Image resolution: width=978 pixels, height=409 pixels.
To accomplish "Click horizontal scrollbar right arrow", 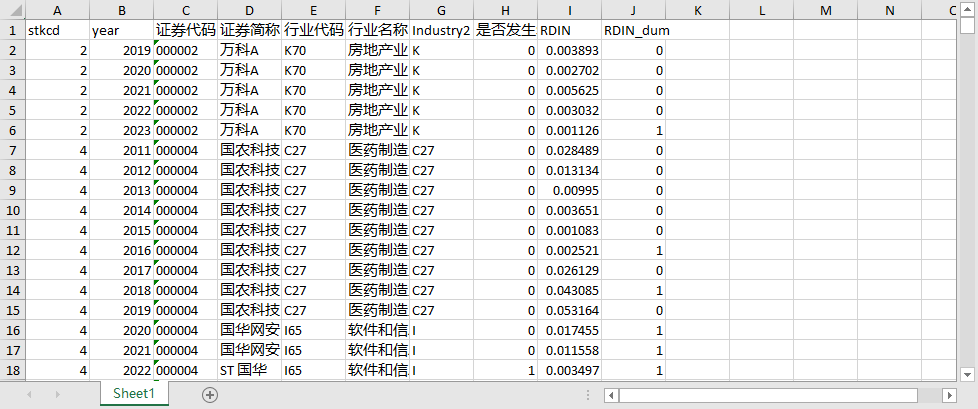I will click(x=949, y=395).
